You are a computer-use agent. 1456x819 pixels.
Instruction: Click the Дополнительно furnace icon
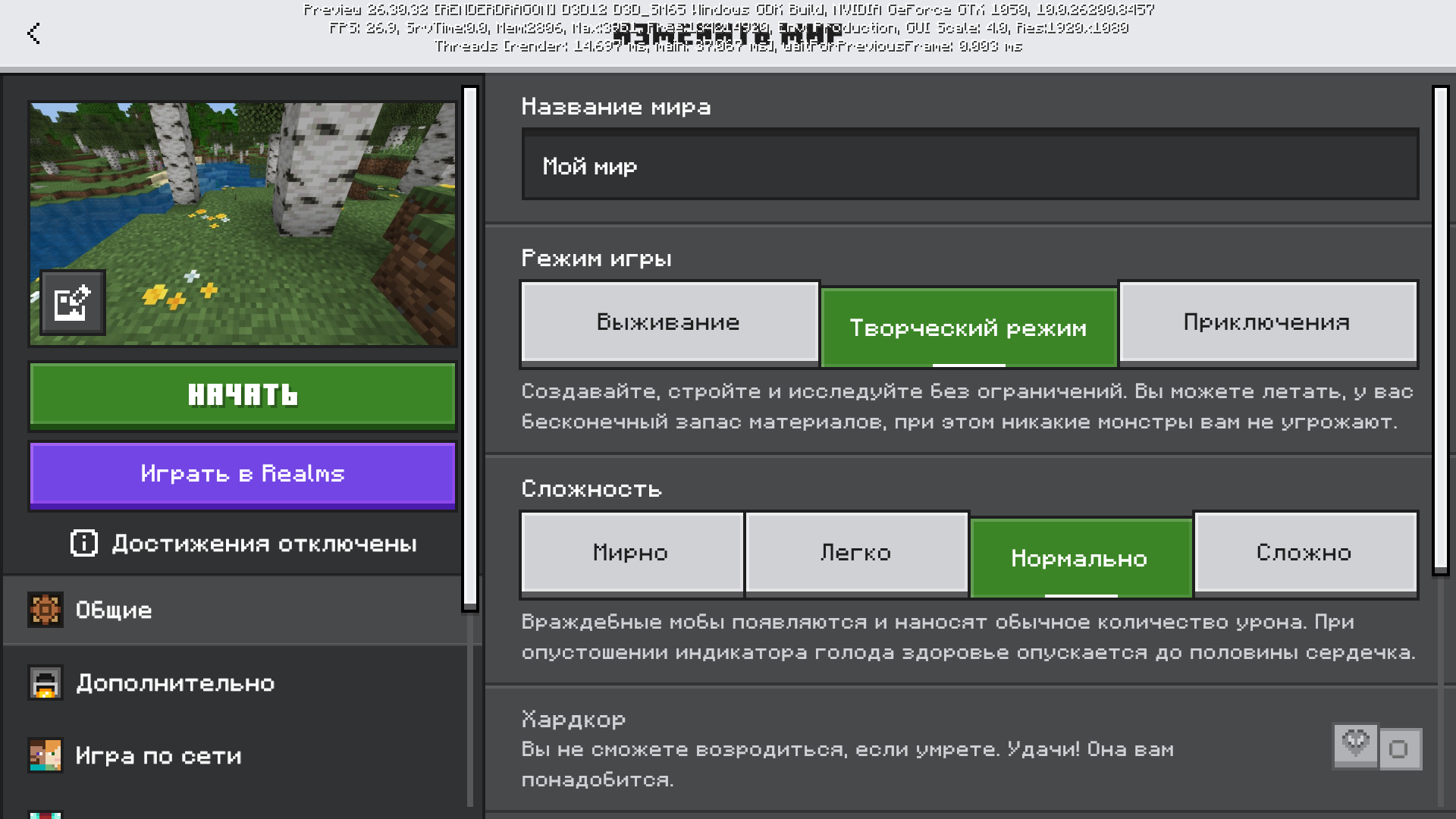pos(45,682)
